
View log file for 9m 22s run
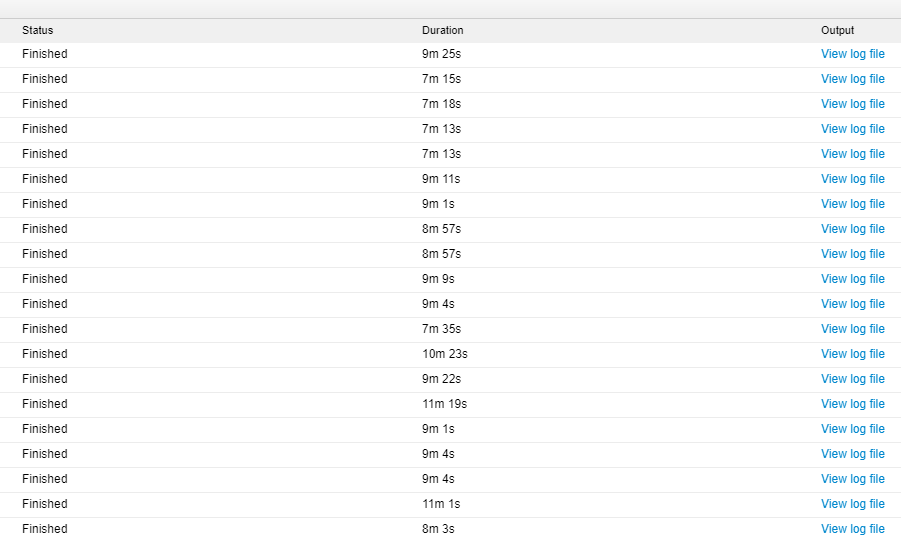[x=852, y=379]
